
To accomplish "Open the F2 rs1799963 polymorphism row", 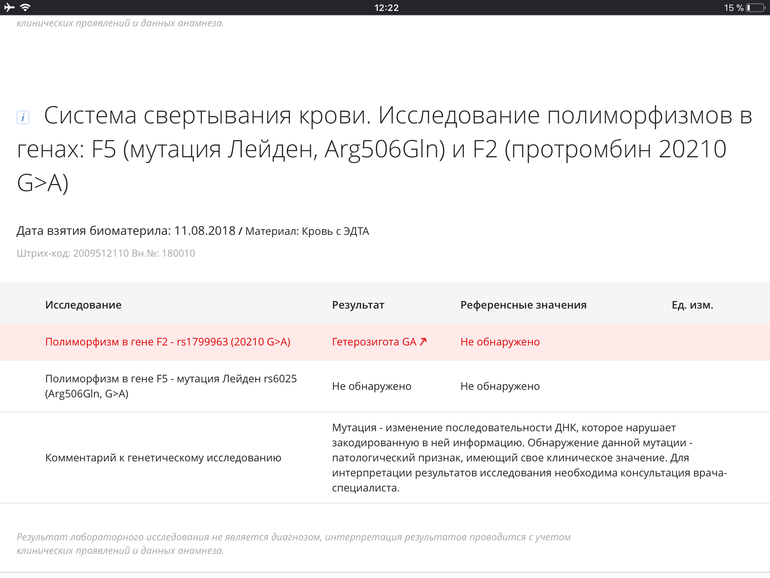I will click(167, 342).
